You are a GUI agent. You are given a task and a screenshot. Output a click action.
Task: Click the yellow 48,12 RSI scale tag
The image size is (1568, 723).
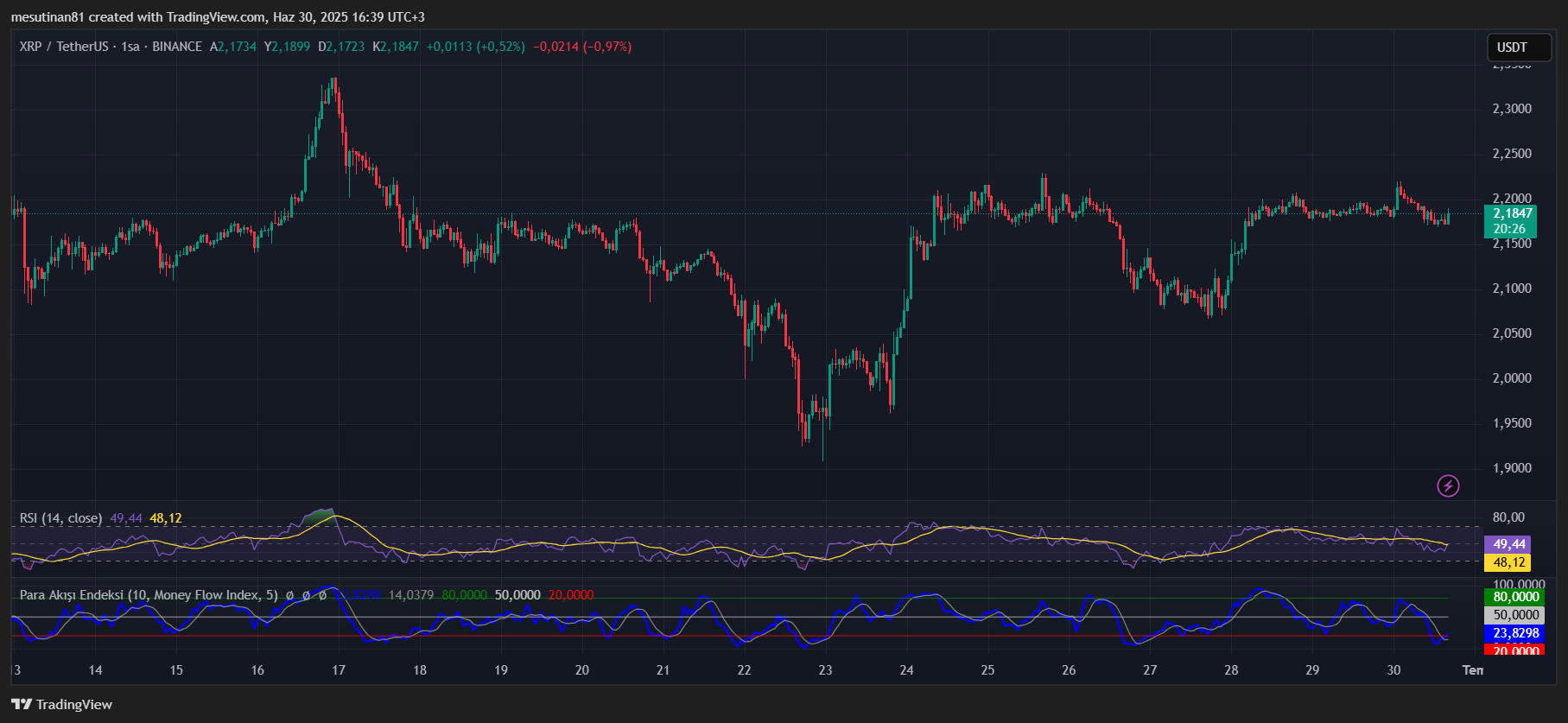[1508, 562]
